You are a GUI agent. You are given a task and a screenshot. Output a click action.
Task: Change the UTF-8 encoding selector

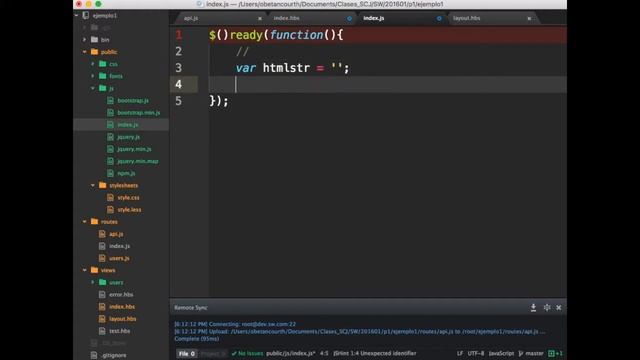[476, 353]
